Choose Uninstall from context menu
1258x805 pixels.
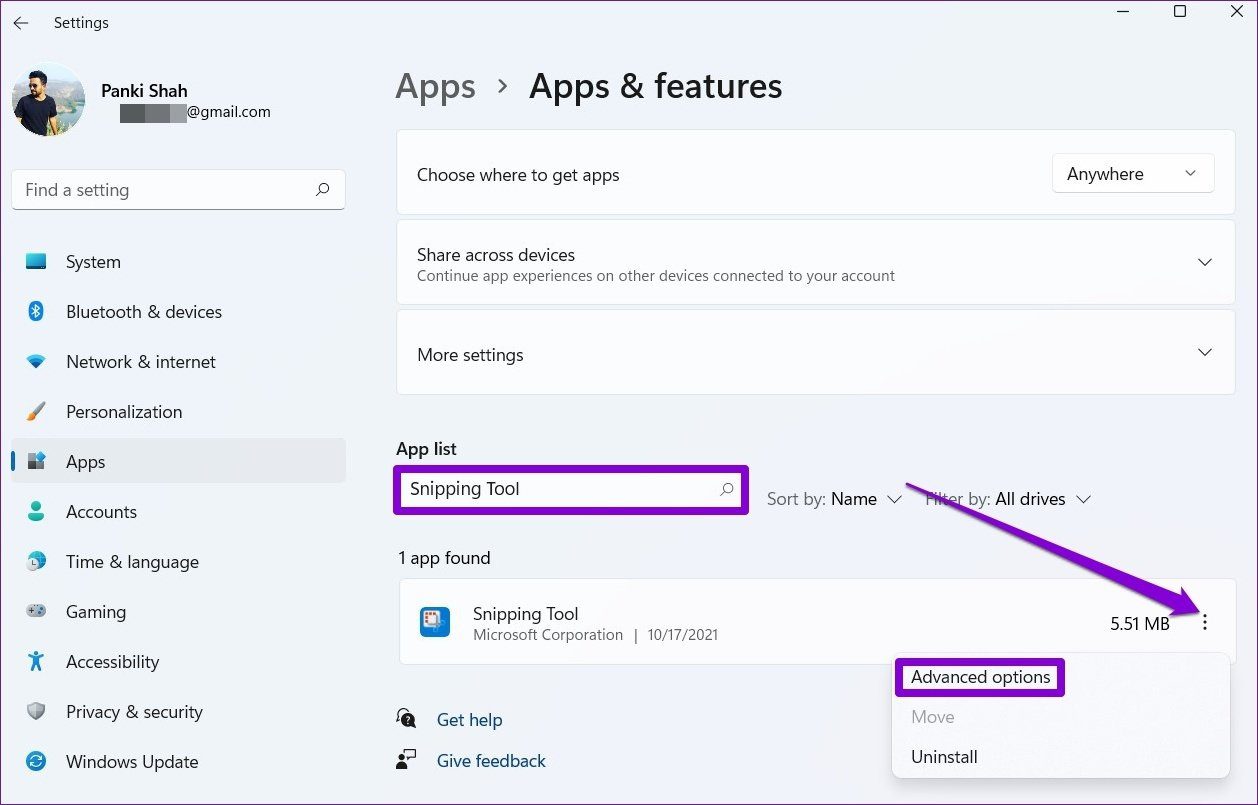pyautogui.click(x=944, y=757)
